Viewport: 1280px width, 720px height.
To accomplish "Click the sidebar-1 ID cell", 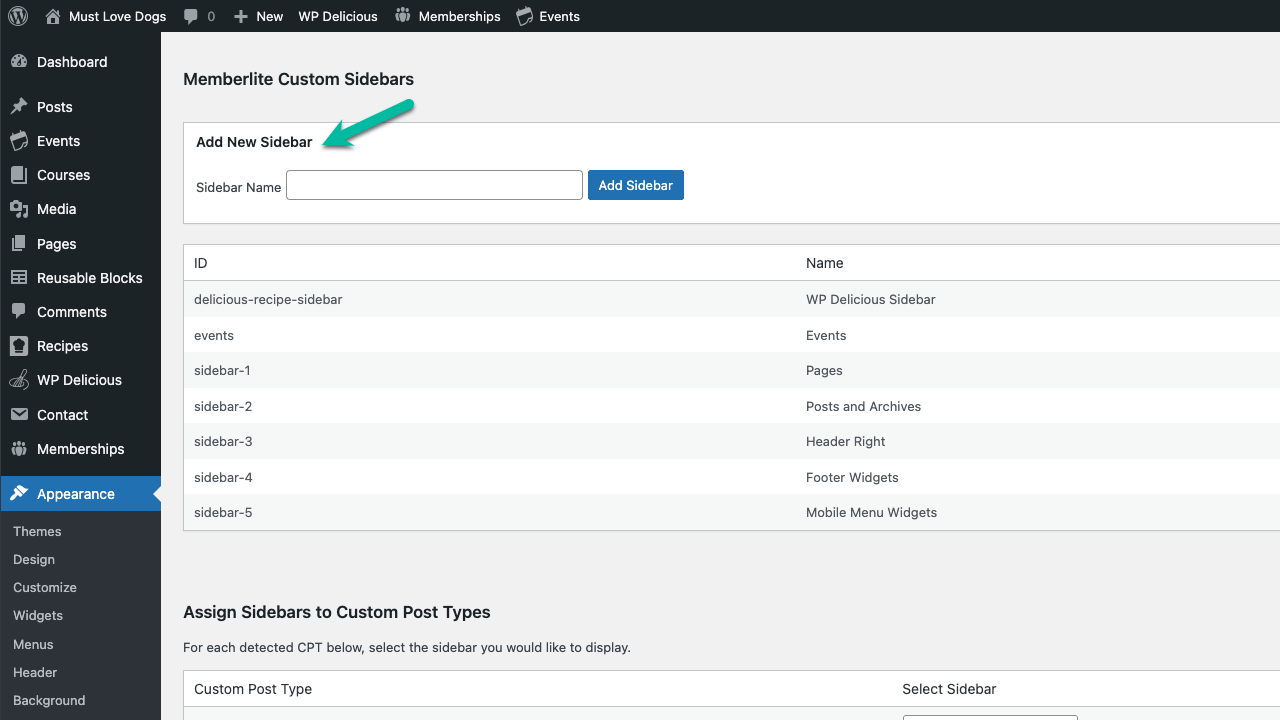I will pos(222,370).
